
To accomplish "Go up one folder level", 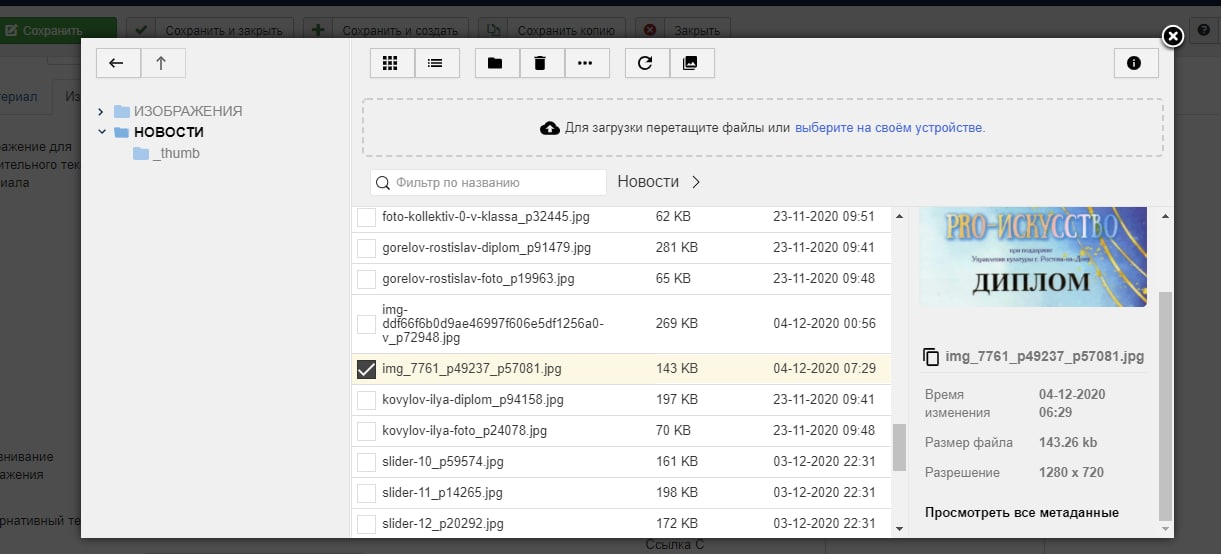I will coord(162,63).
